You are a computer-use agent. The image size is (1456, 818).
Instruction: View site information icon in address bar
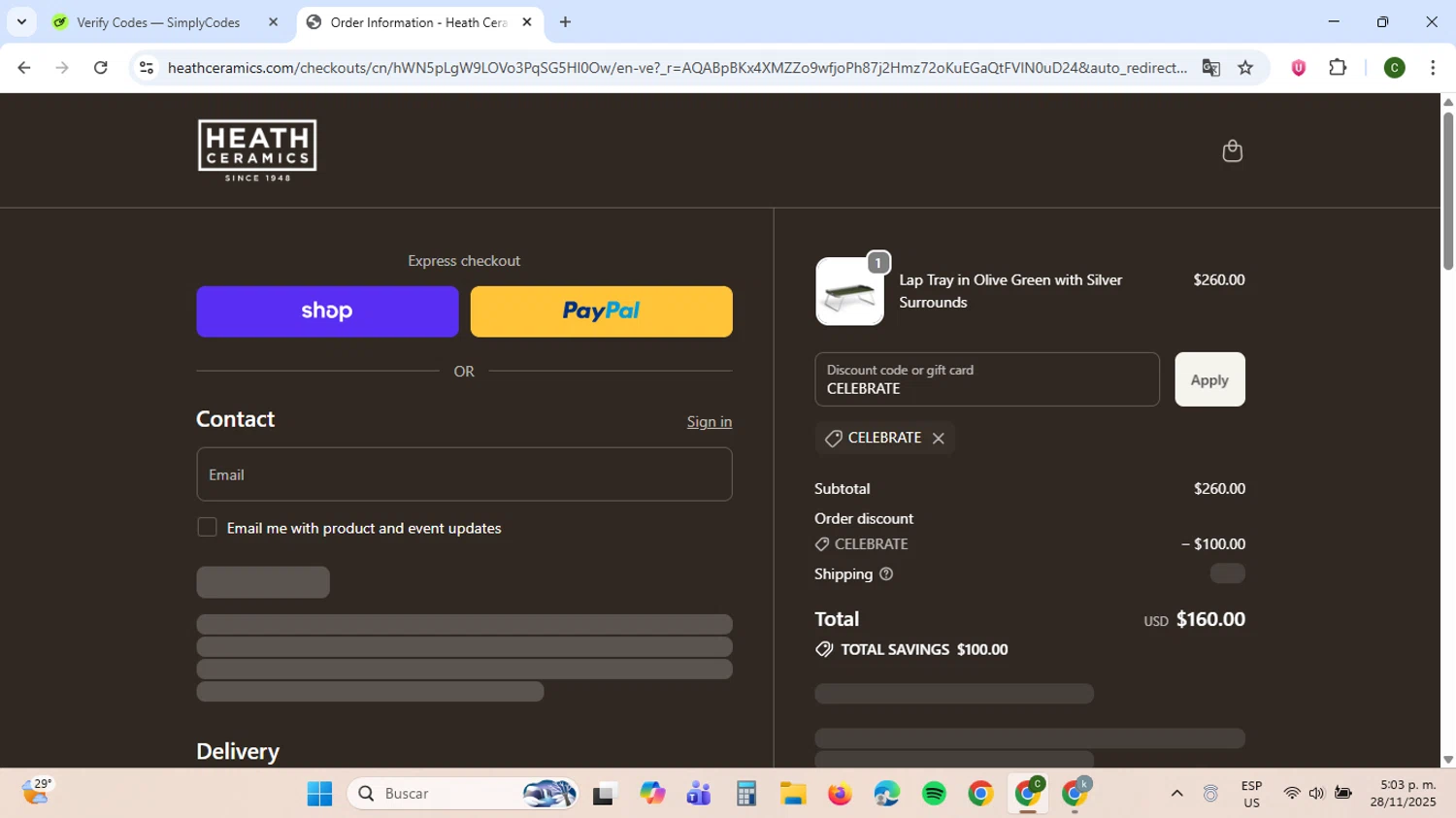147,68
